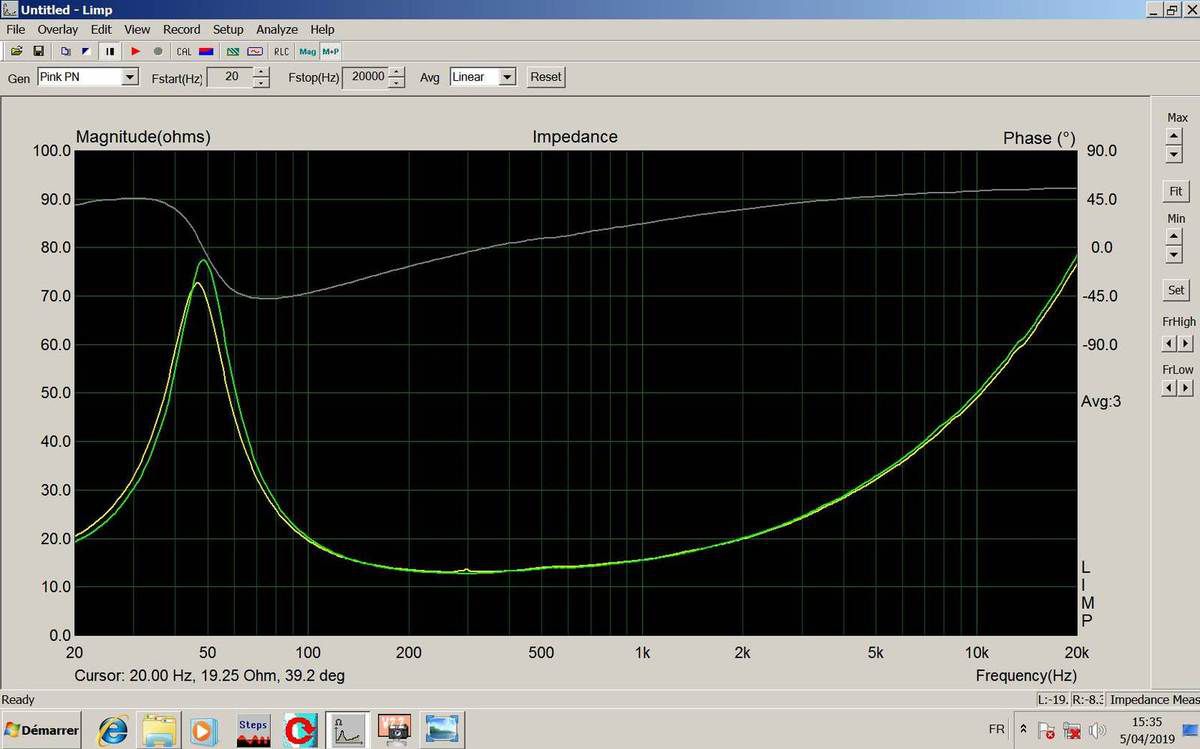Click the FrLow right arrow
Viewport: 1200px width, 749px height.
1185,388
